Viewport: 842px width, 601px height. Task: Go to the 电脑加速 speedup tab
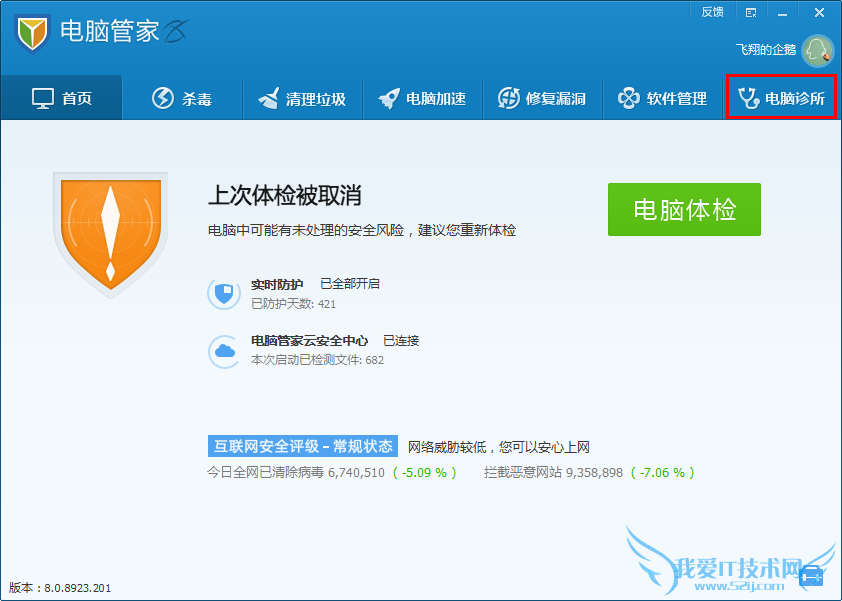[423, 98]
